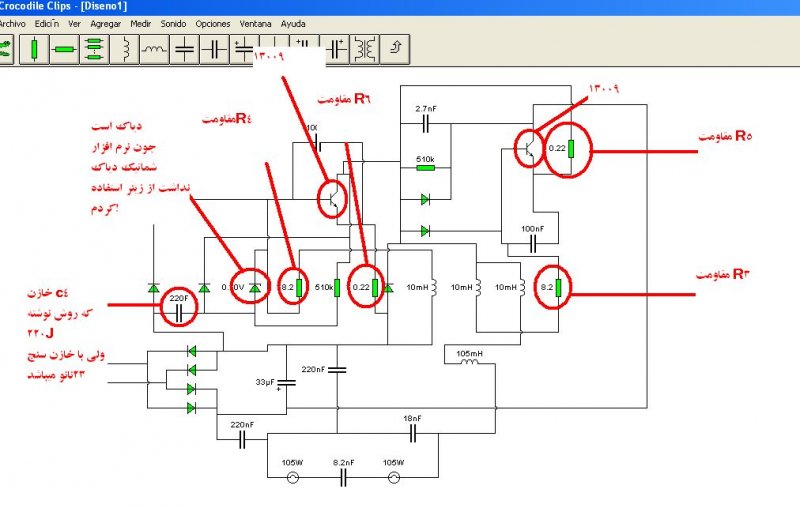Select the 105mH inductor component

click(x=469, y=362)
